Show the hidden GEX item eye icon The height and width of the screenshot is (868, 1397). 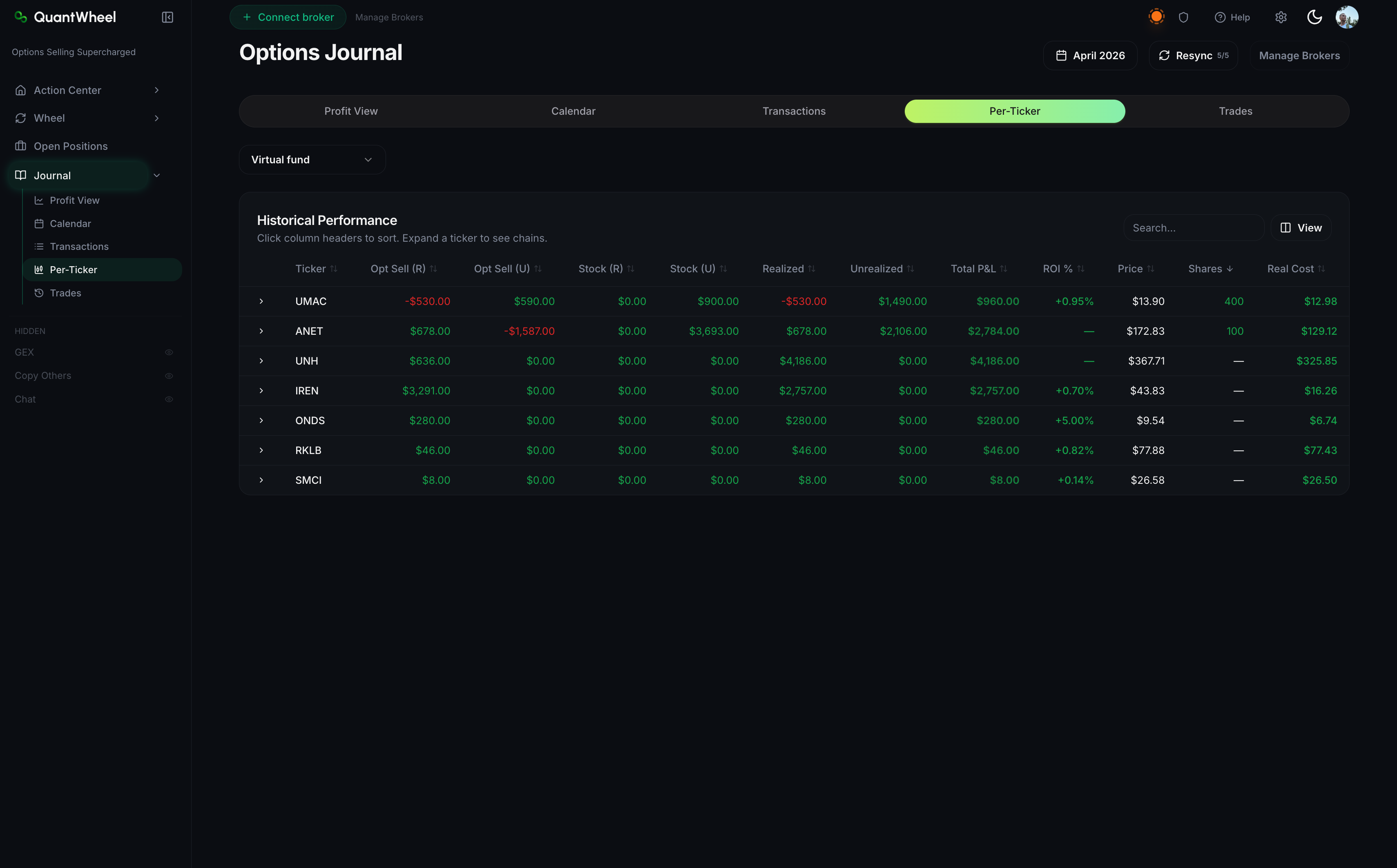click(169, 352)
